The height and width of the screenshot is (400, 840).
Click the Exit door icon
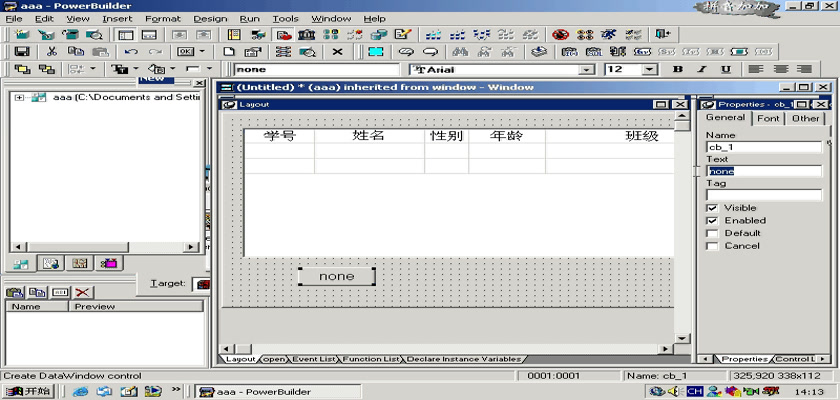(663, 35)
